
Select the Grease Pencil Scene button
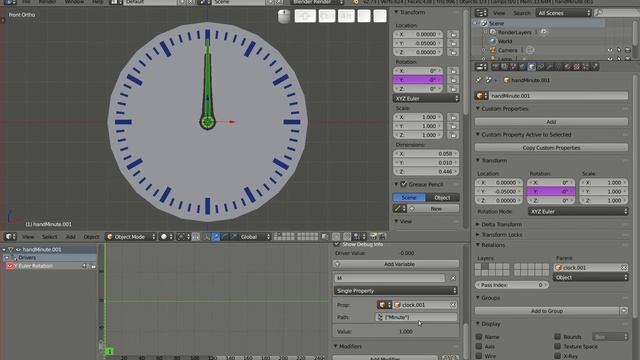409,198
